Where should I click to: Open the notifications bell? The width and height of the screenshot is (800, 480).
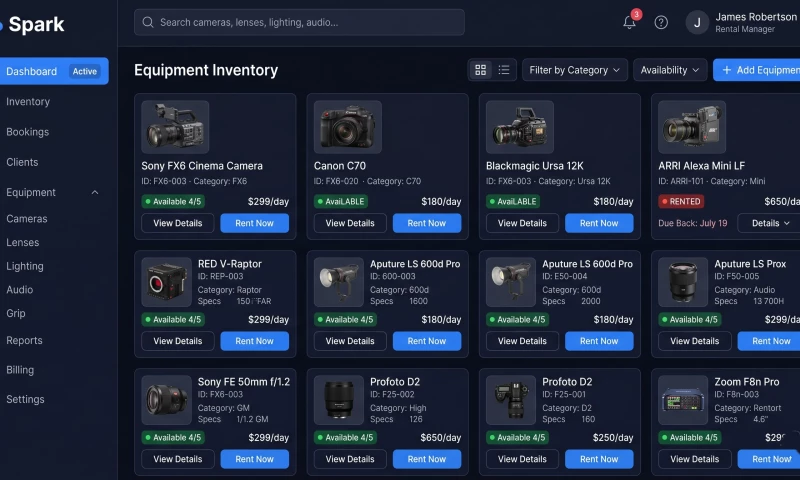coord(629,22)
